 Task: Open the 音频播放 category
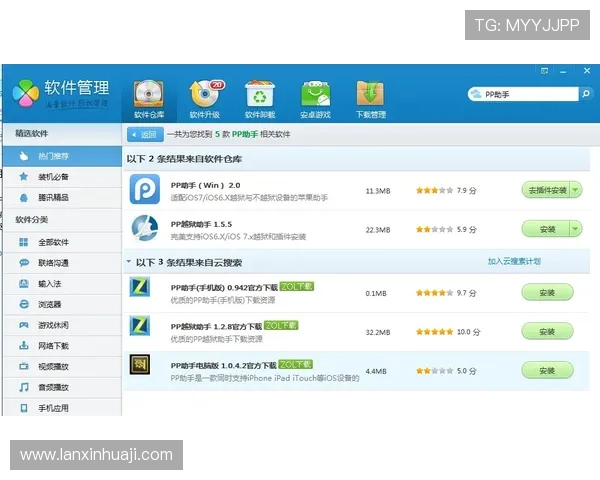(62, 387)
